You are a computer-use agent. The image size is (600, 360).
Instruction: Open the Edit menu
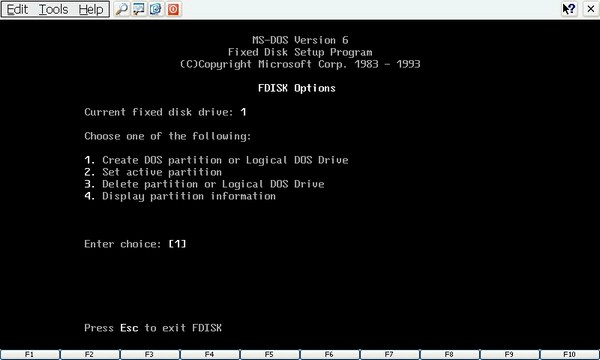[x=17, y=9]
